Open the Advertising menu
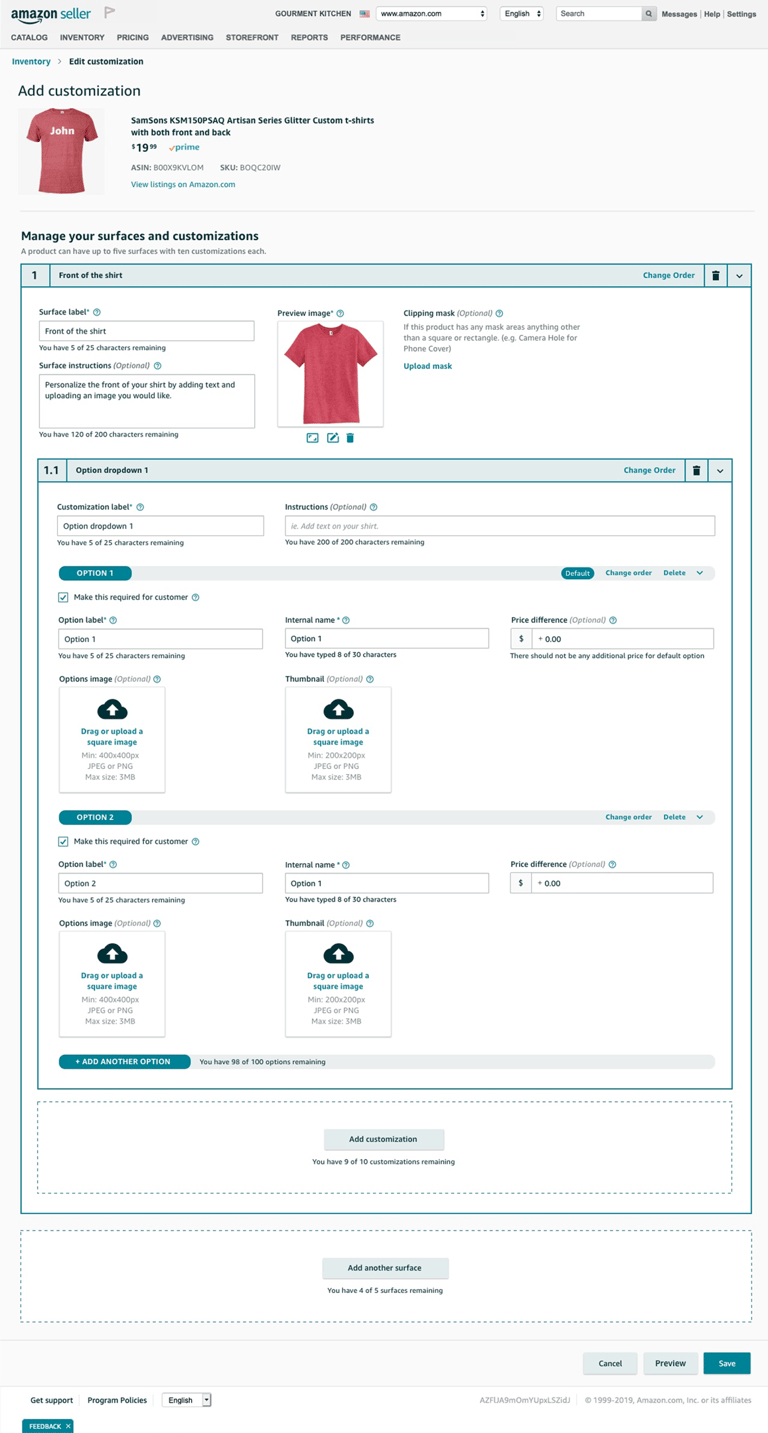Image resolution: width=768 pixels, height=1433 pixels. coord(187,37)
